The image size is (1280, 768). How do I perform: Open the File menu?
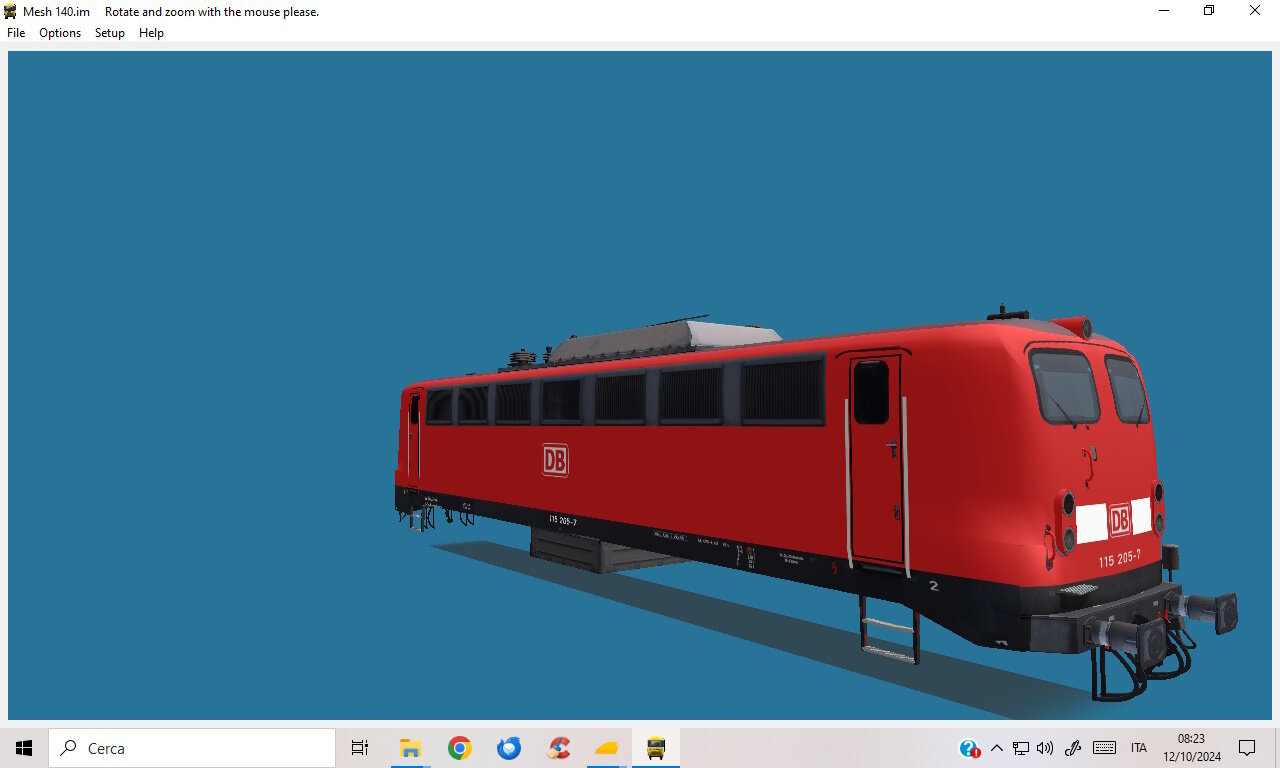click(16, 33)
